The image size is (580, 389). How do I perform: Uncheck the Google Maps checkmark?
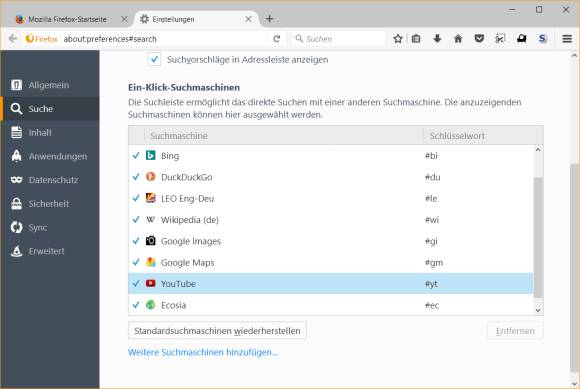[136, 262]
